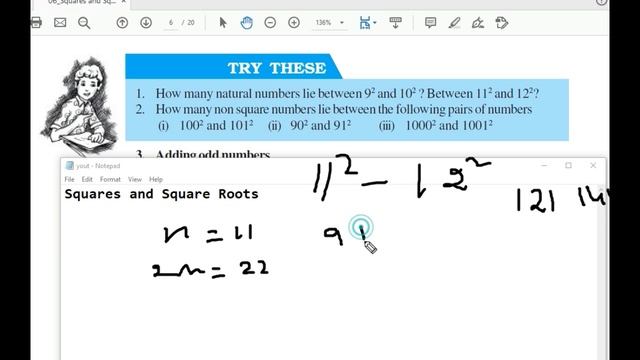Select the highlighter pen tool
The height and width of the screenshot is (360, 640).
tap(454, 23)
